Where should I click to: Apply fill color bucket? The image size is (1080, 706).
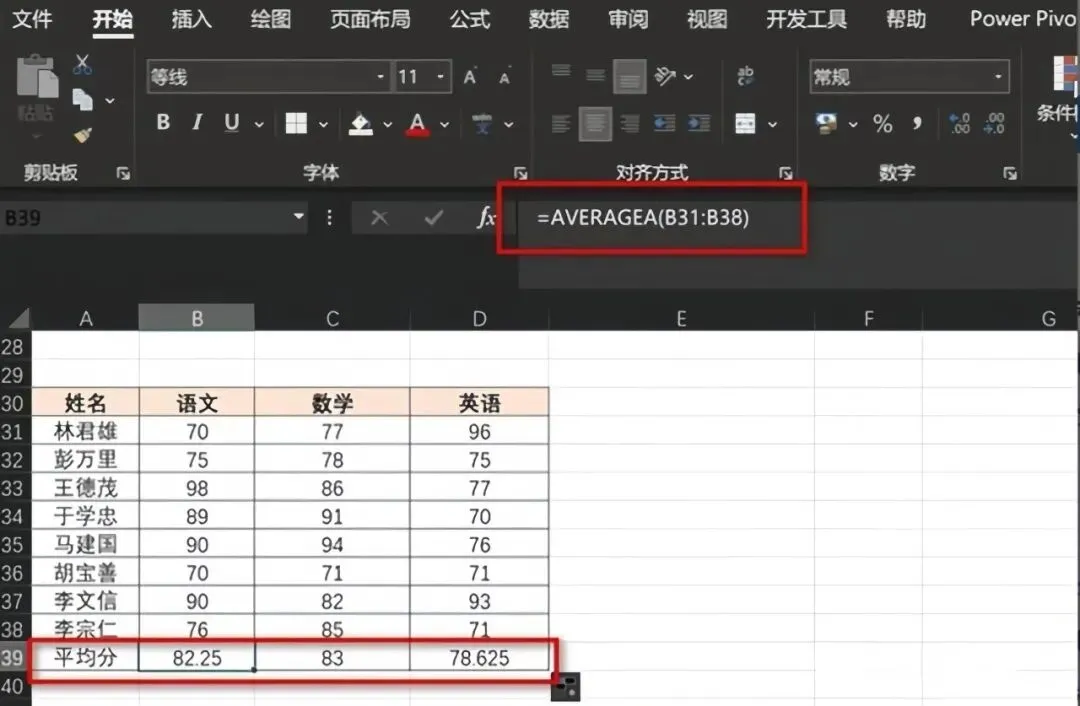tap(361, 124)
